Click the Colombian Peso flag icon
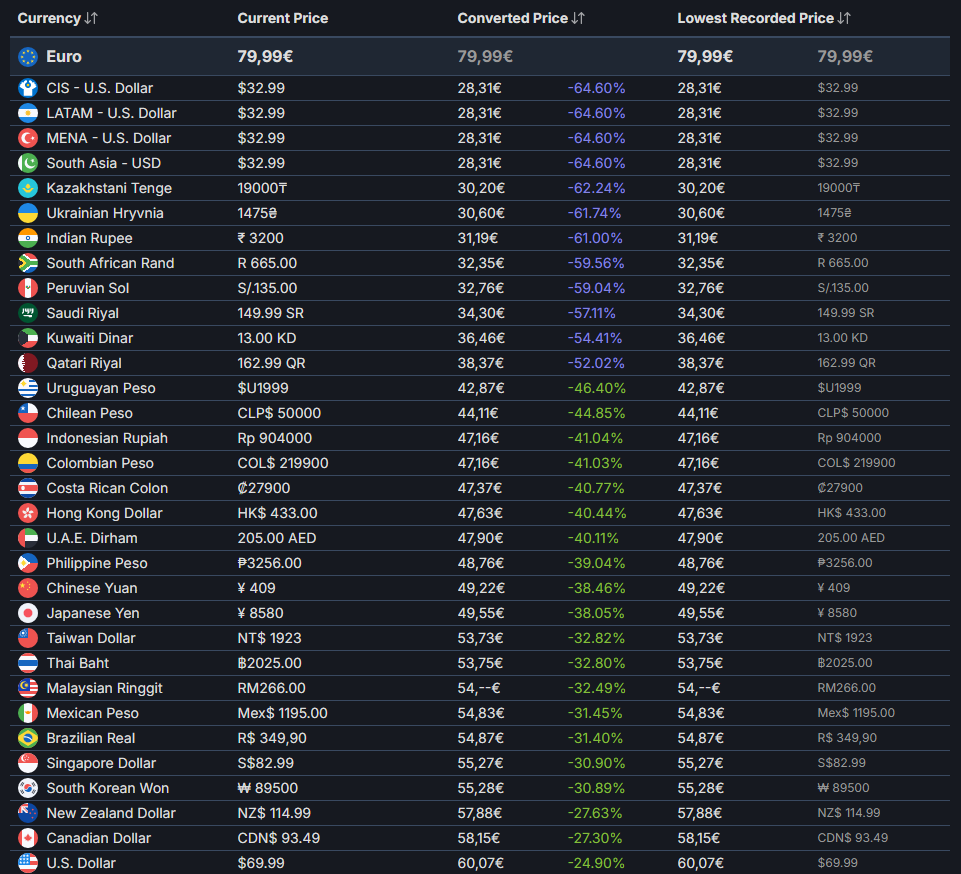The width and height of the screenshot is (961, 874). [x=28, y=463]
